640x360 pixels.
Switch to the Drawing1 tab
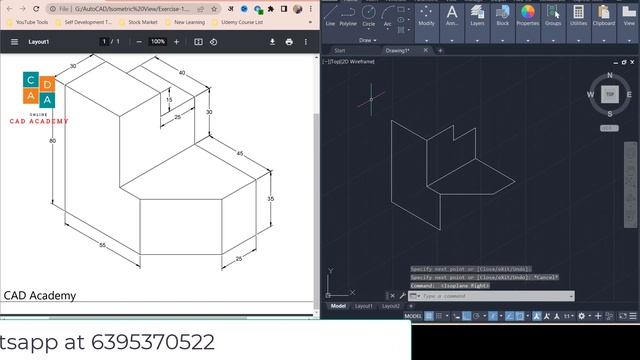click(x=397, y=51)
